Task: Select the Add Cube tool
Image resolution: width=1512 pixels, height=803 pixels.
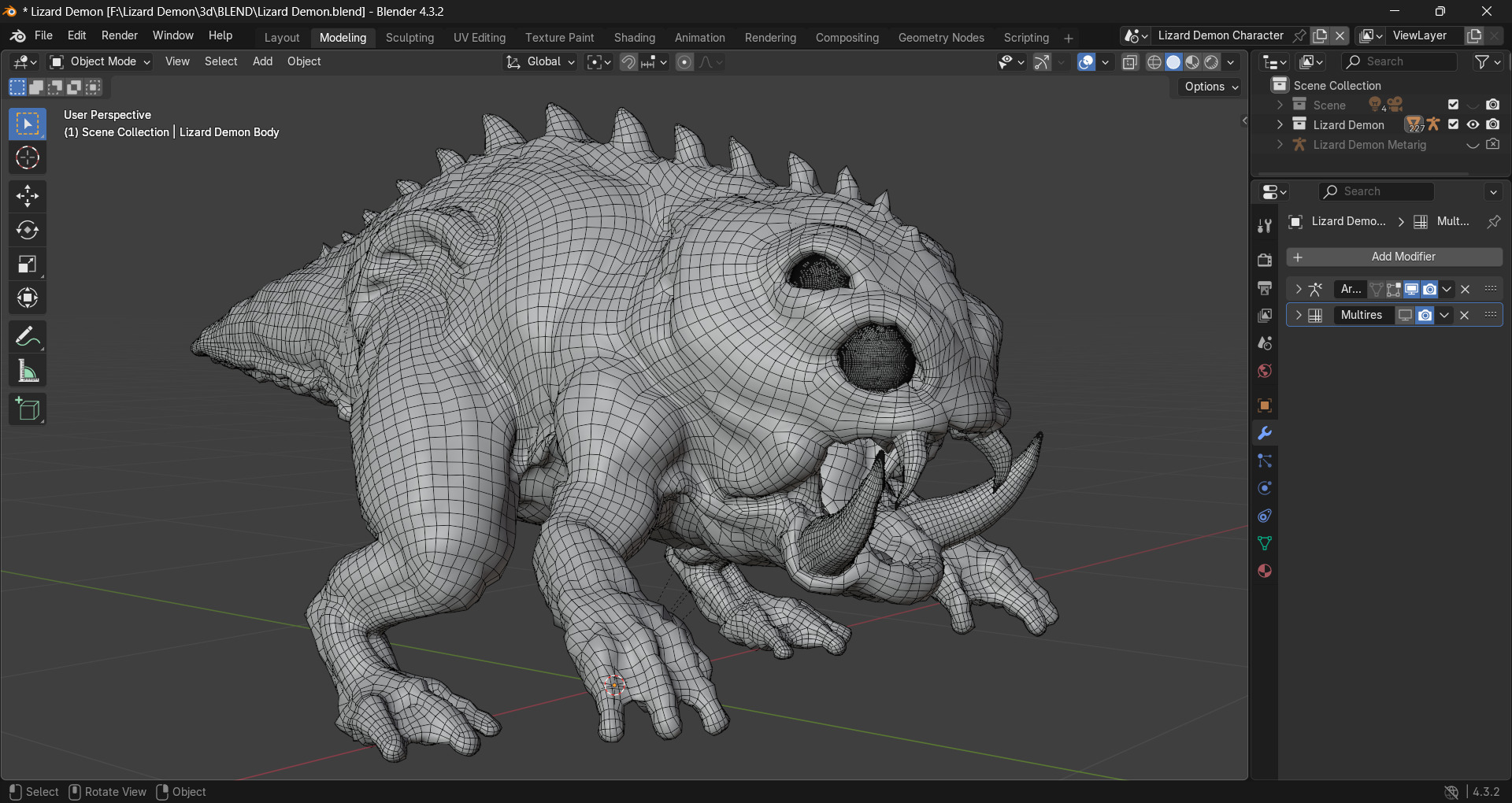Action: coord(28,409)
